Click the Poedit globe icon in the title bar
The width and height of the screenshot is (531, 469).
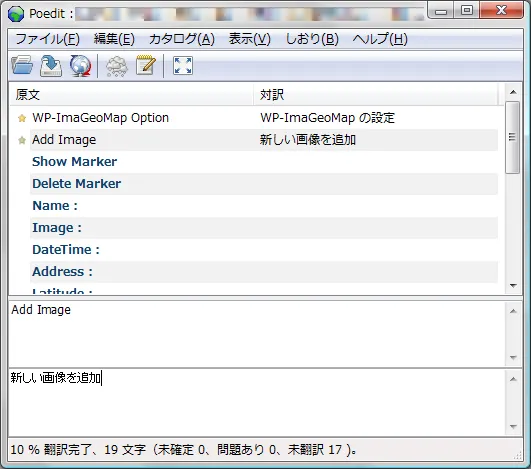[x=16, y=14]
